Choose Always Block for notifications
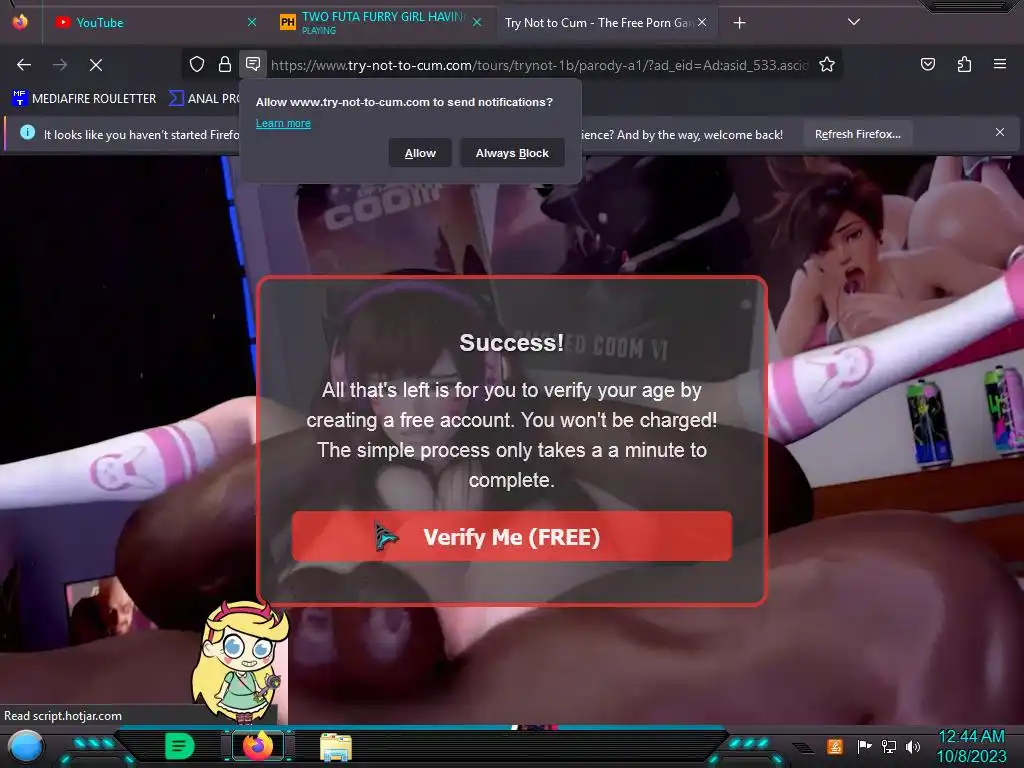 click(x=512, y=153)
